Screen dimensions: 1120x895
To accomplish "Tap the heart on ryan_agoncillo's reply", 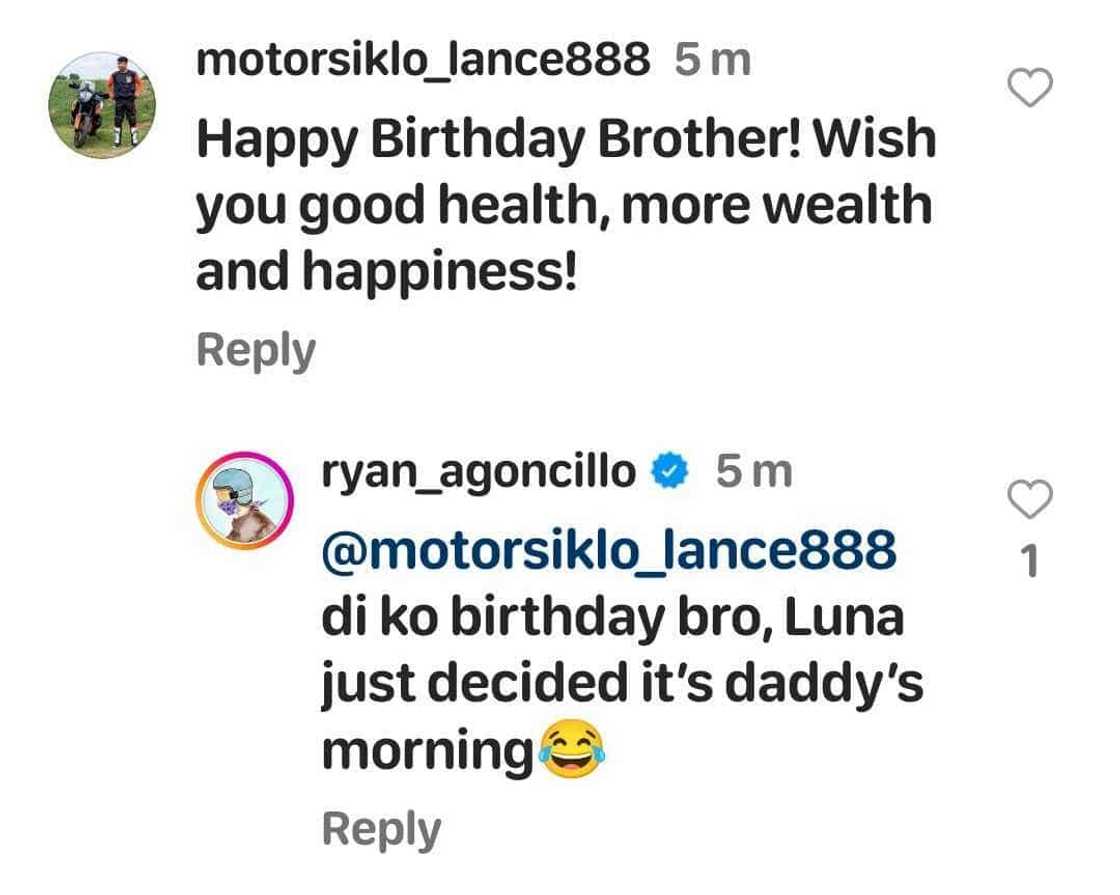I will point(1027,498).
